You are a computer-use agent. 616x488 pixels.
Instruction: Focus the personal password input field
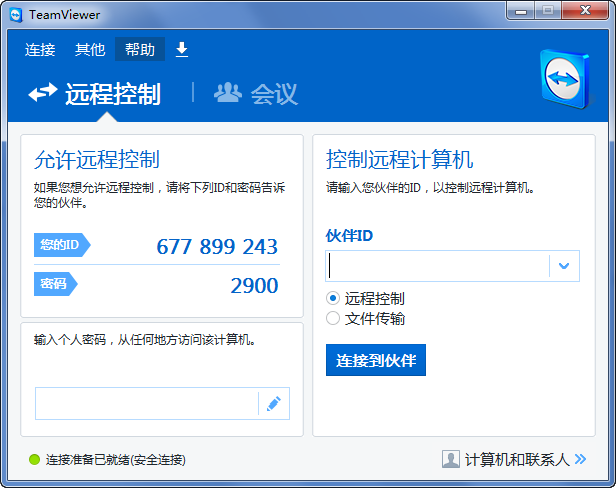147,403
